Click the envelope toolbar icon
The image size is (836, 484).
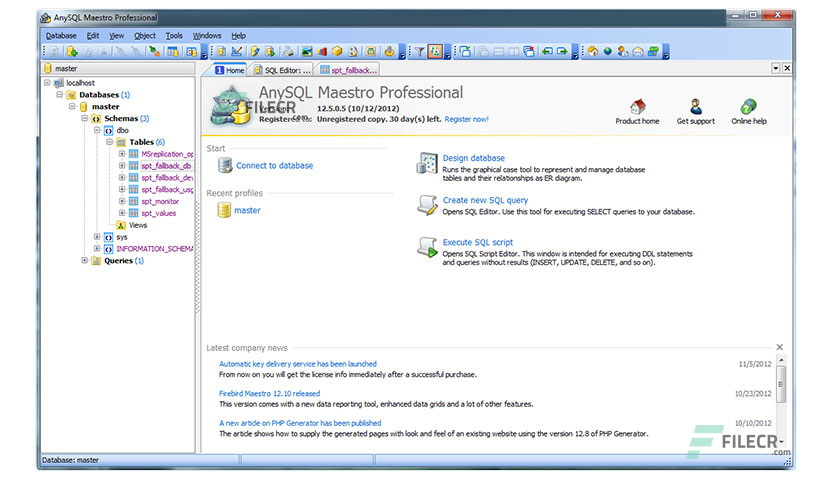pos(638,52)
